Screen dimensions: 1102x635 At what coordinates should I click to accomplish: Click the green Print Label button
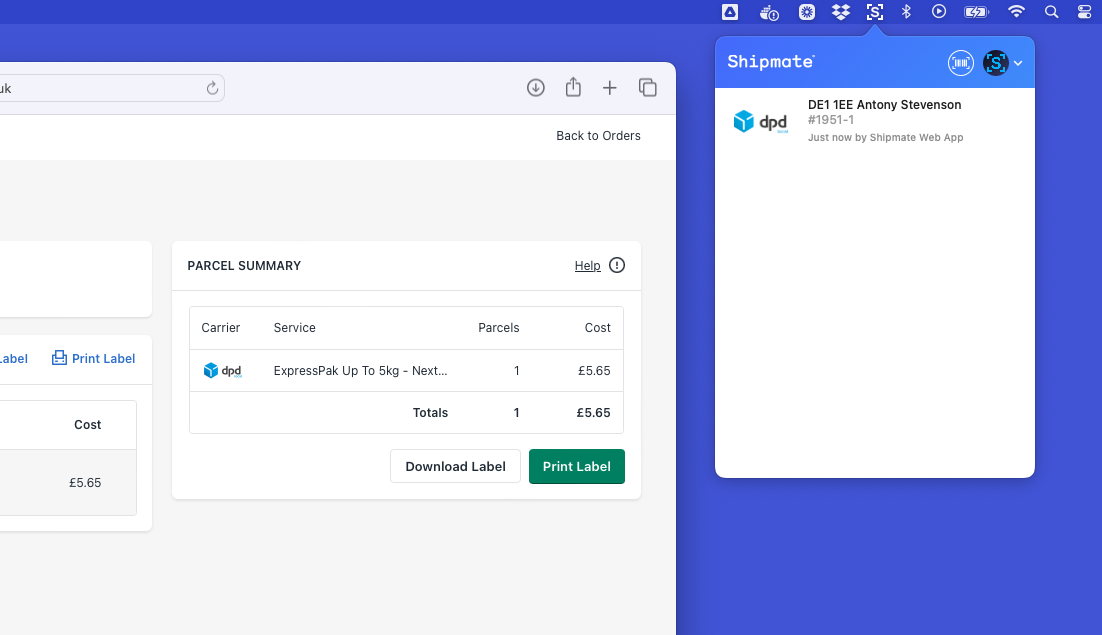click(x=576, y=466)
